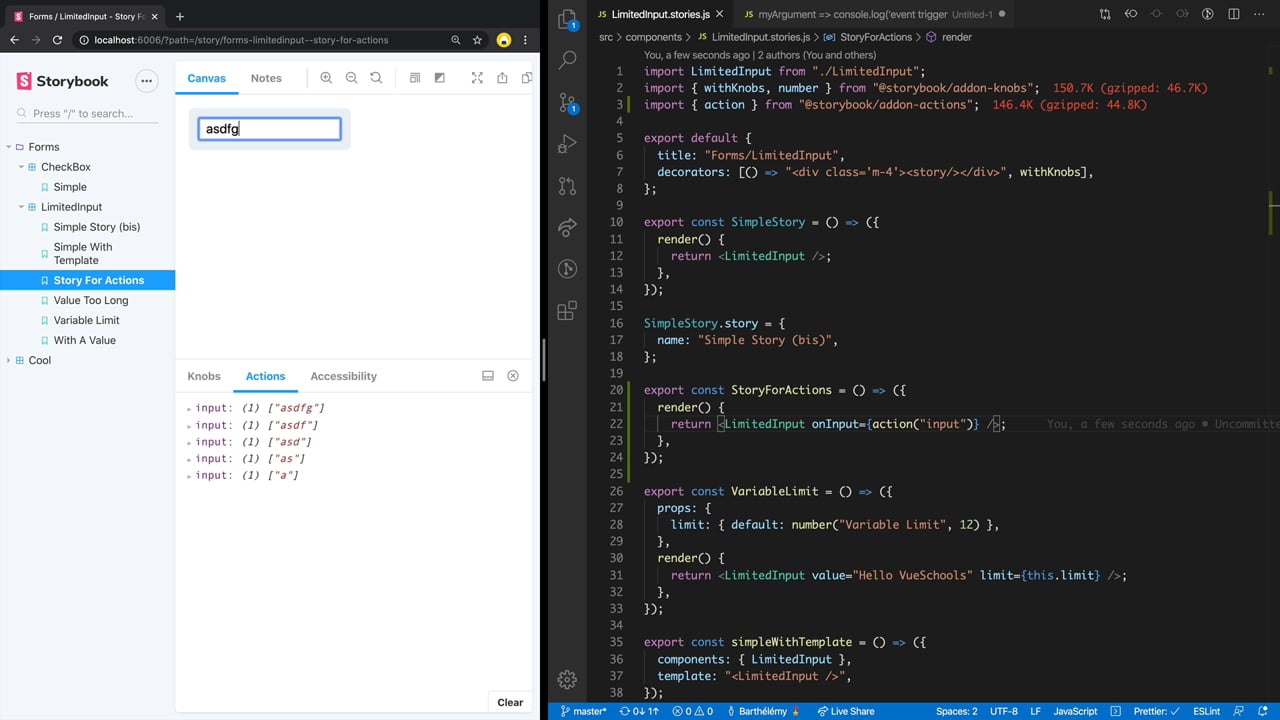Image resolution: width=1280 pixels, height=720 pixels.
Task: Switch to the Notes tab
Action: coord(266,78)
